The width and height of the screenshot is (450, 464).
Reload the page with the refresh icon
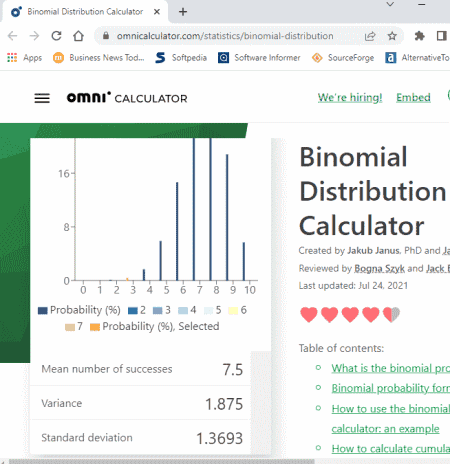56,36
